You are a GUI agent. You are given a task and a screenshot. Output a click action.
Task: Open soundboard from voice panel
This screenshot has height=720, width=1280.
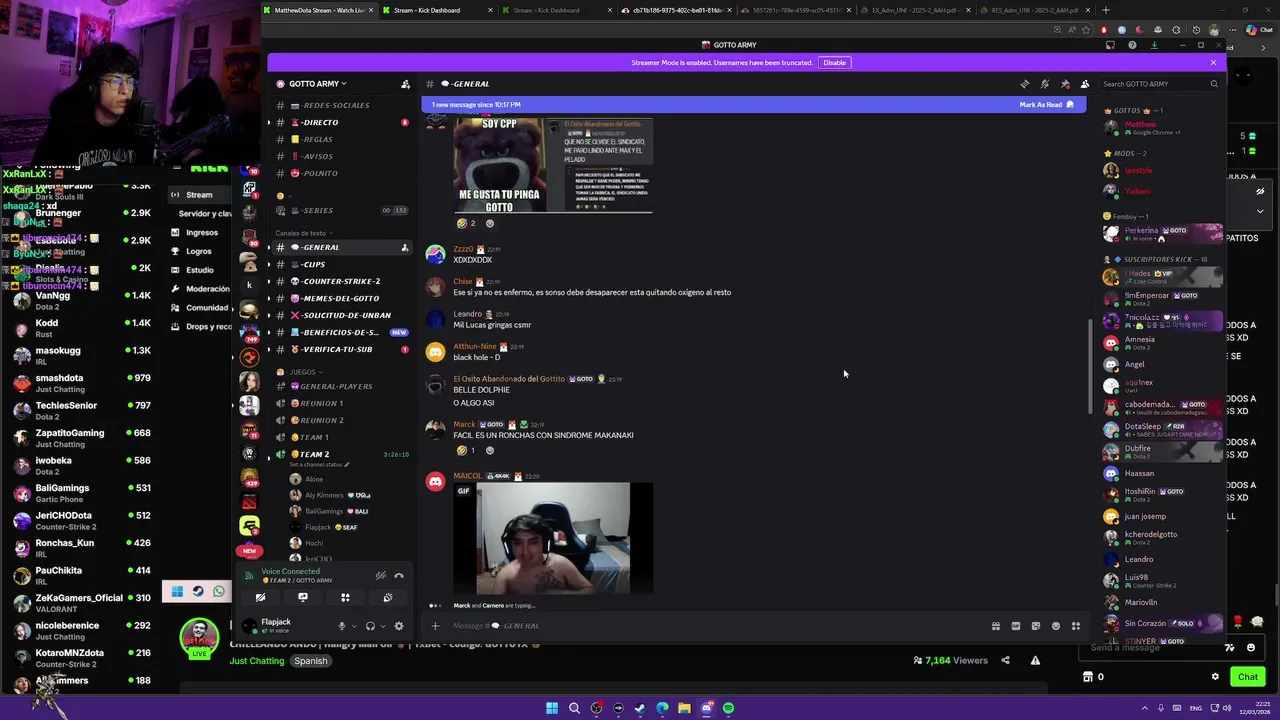coord(388,597)
